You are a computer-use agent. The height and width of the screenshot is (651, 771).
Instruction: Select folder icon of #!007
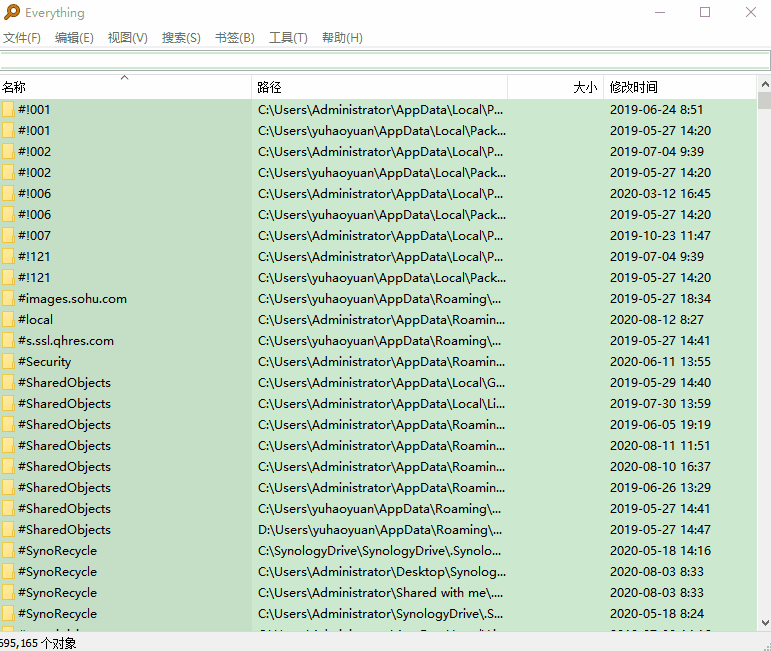pos(8,236)
